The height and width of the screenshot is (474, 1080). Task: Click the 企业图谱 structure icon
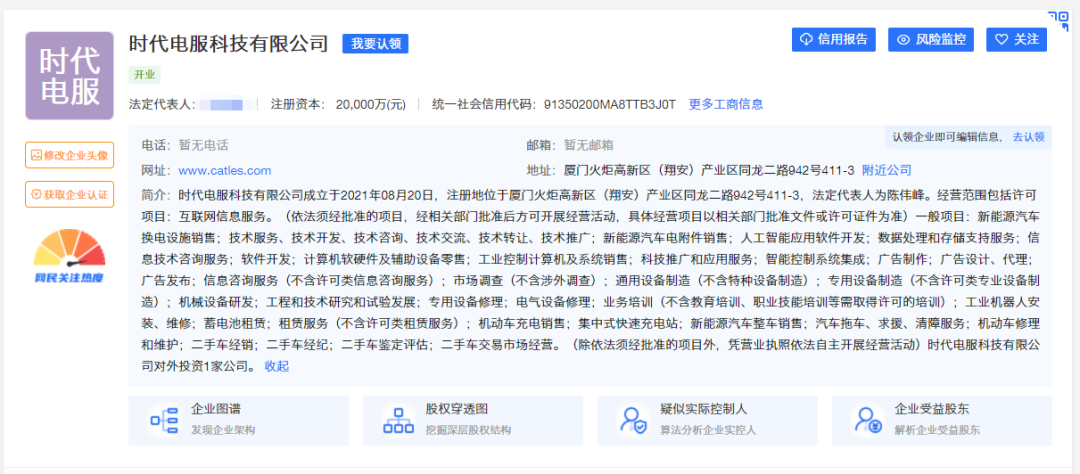pyautogui.click(x=164, y=420)
